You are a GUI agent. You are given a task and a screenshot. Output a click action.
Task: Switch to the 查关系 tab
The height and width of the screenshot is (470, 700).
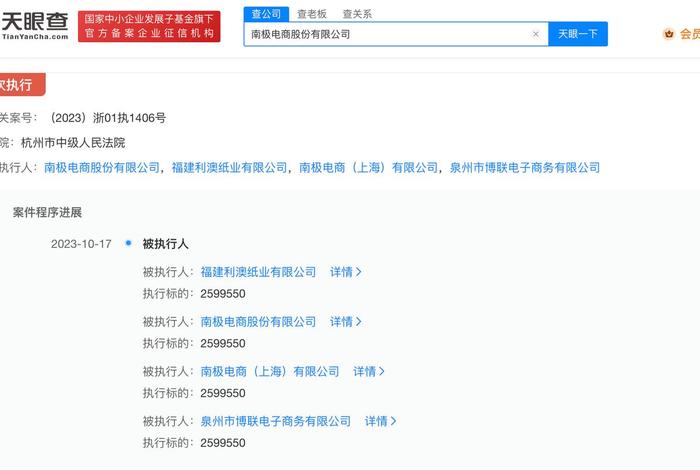click(x=357, y=14)
